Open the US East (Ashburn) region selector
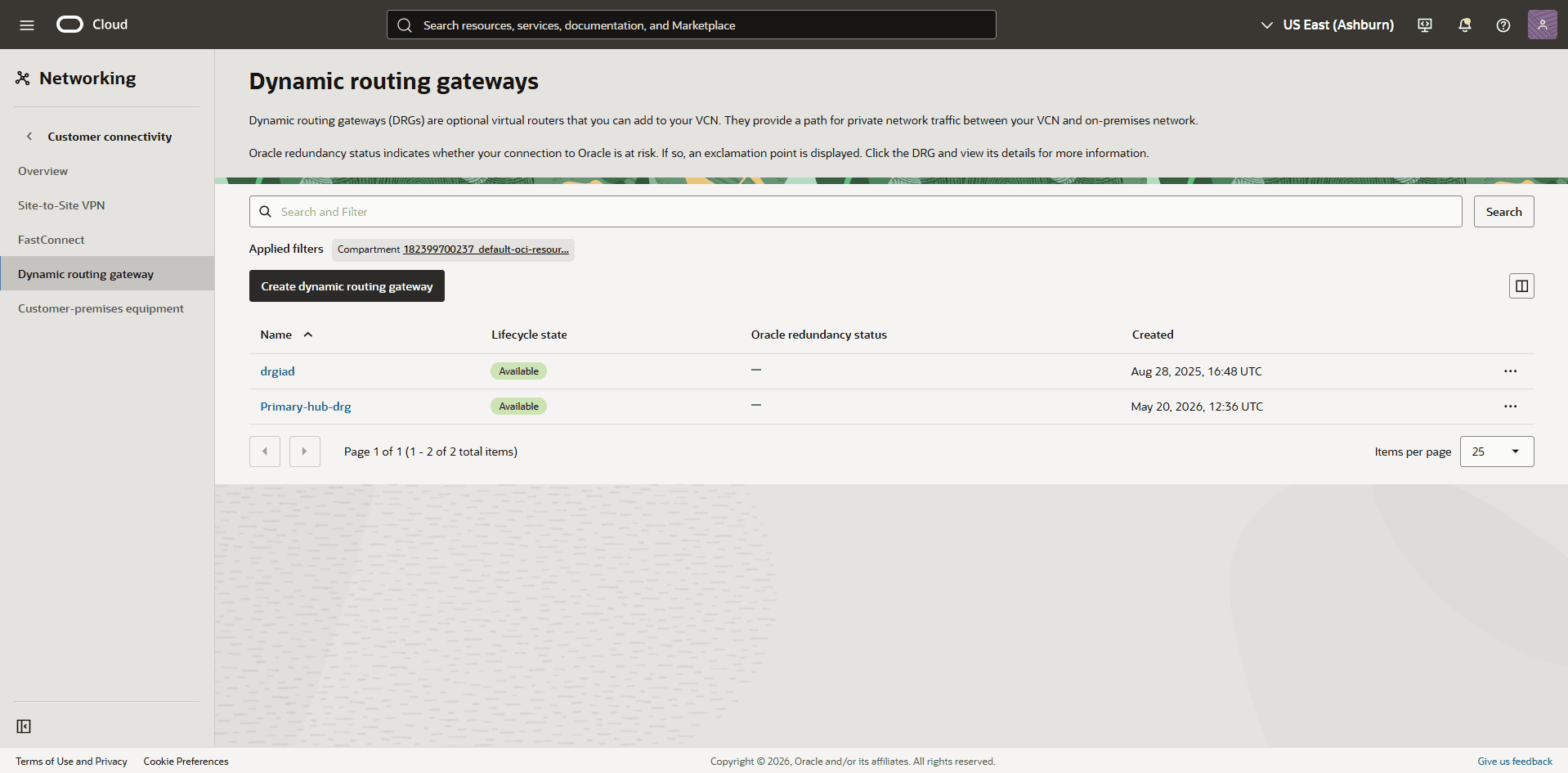The image size is (1568, 773). (1328, 25)
